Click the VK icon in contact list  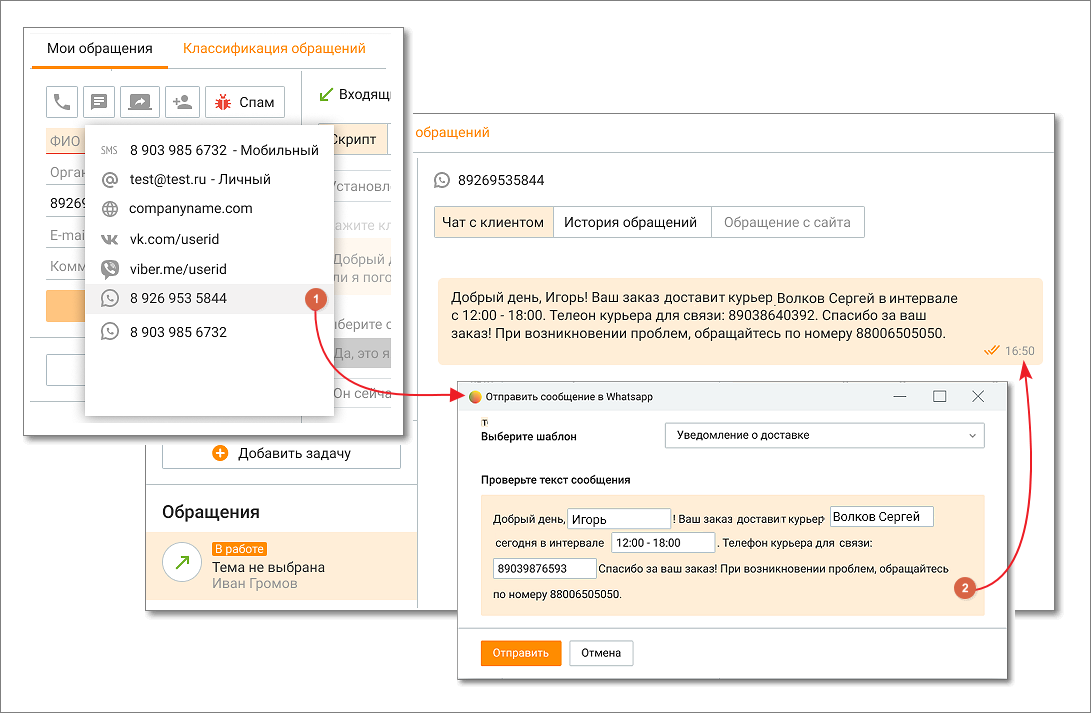110,239
